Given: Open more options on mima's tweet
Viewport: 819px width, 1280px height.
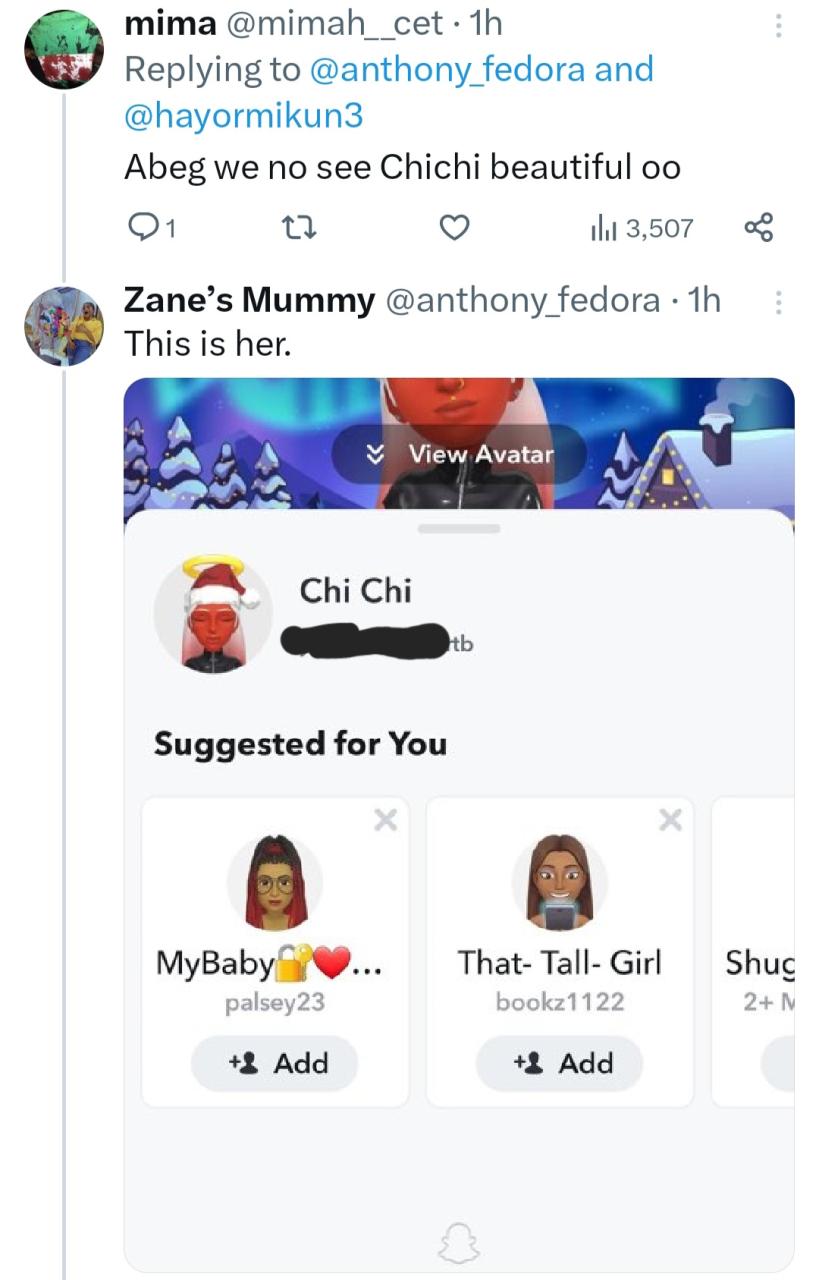Looking at the screenshot, I should [777, 26].
